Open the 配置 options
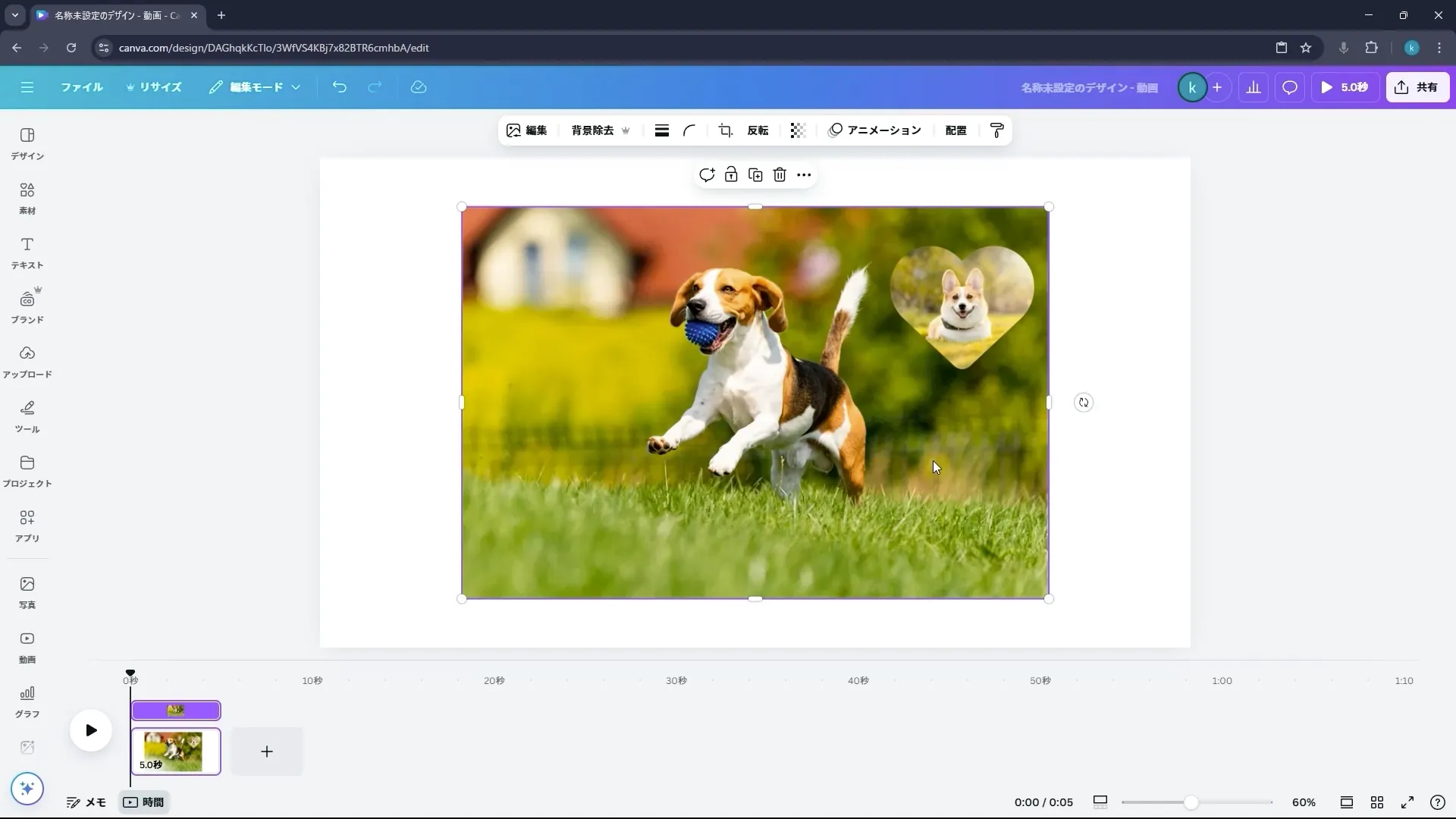 [955, 130]
